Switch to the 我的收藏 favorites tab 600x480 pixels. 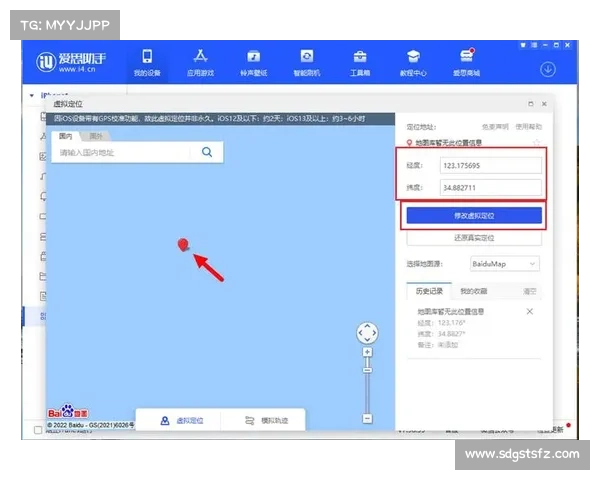tap(474, 291)
